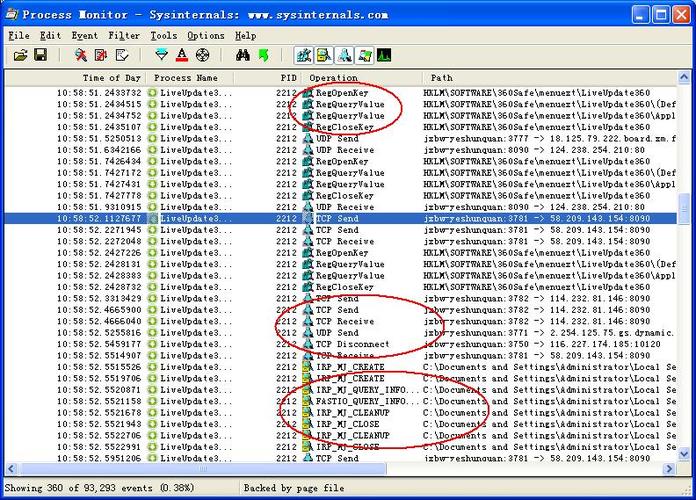Open the Edit menu
The height and width of the screenshot is (500, 696).
click(x=50, y=36)
